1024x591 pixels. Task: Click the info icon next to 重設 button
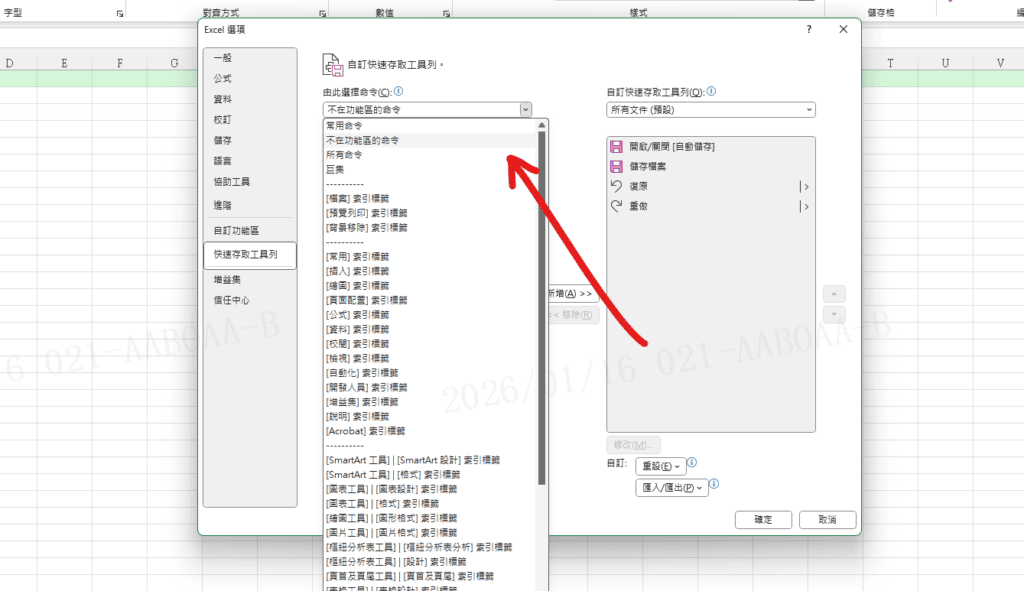[x=692, y=464]
